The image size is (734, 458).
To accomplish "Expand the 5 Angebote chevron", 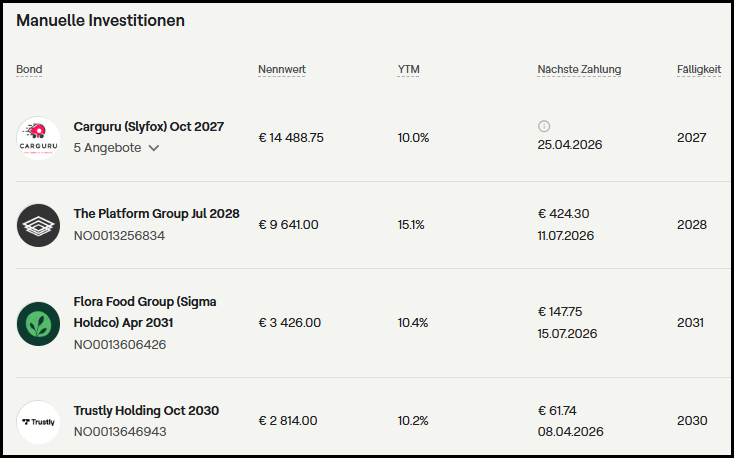I will pyautogui.click(x=154, y=148).
